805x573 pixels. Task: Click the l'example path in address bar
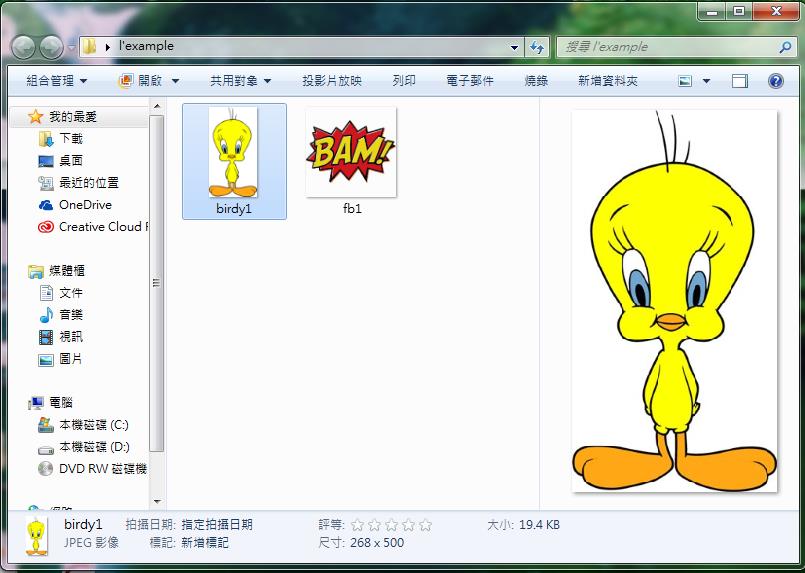[146, 46]
